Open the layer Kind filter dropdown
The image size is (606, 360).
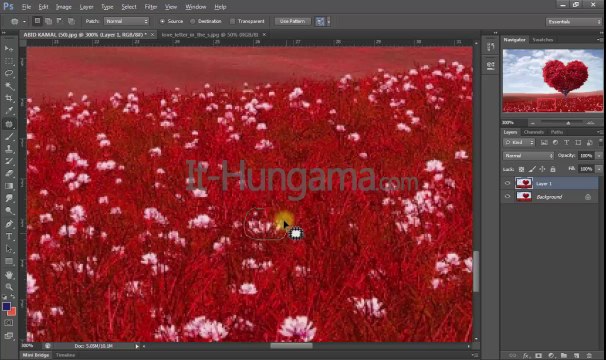coord(519,143)
